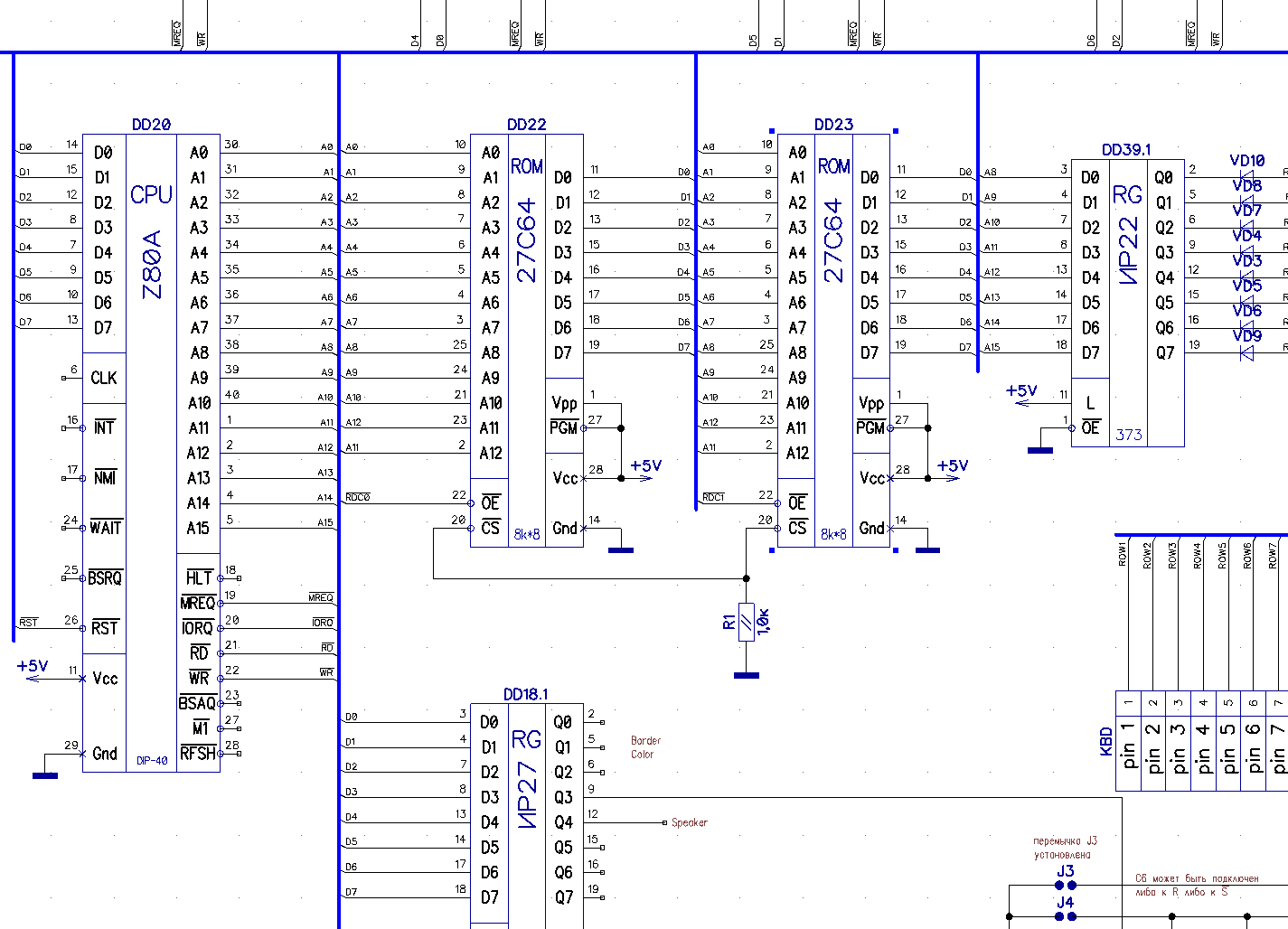1288x929 pixels.
Task: Click the DIP-40 package label
Action: 152,761
